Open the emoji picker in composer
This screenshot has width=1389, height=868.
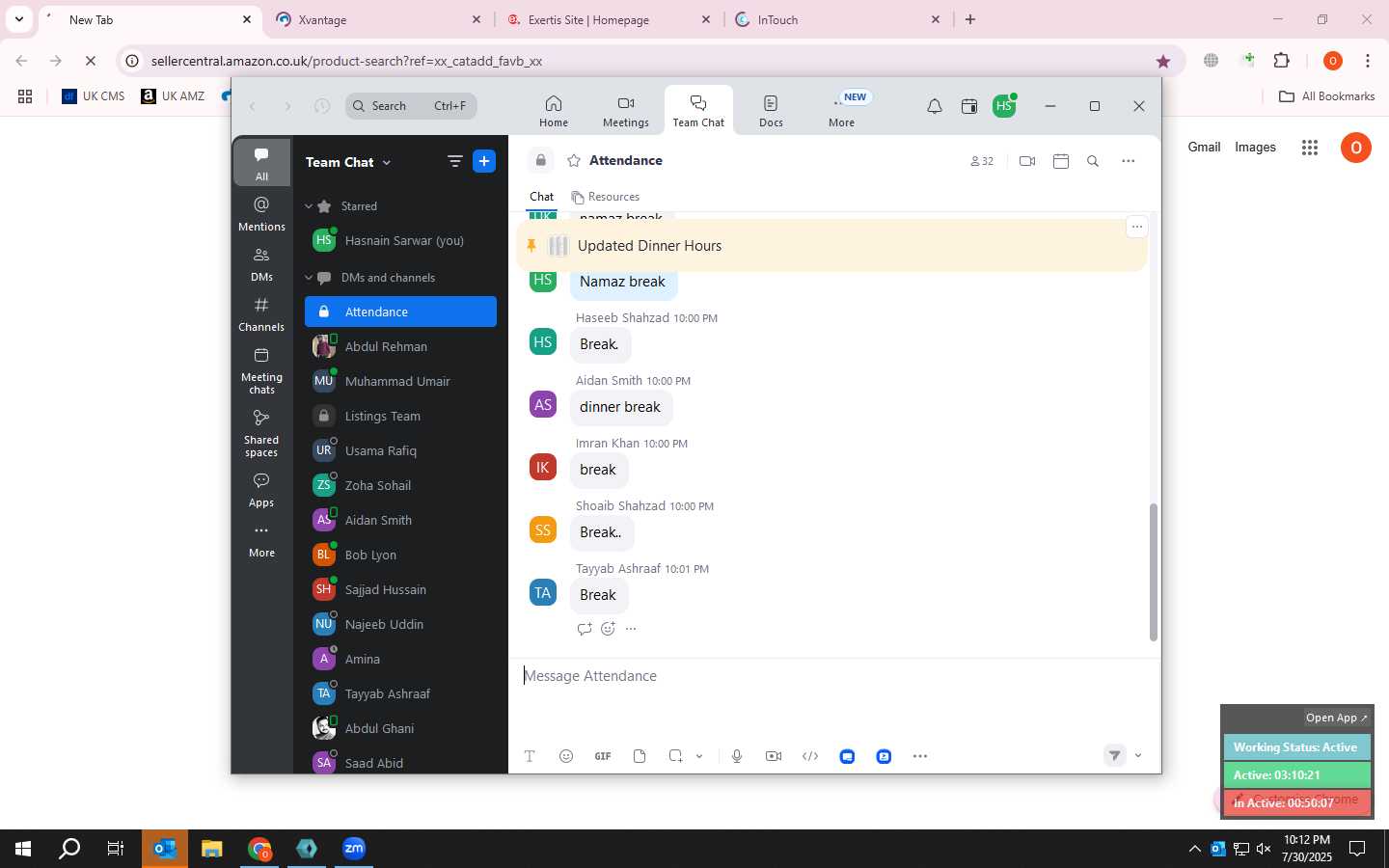tap(566, 756)
